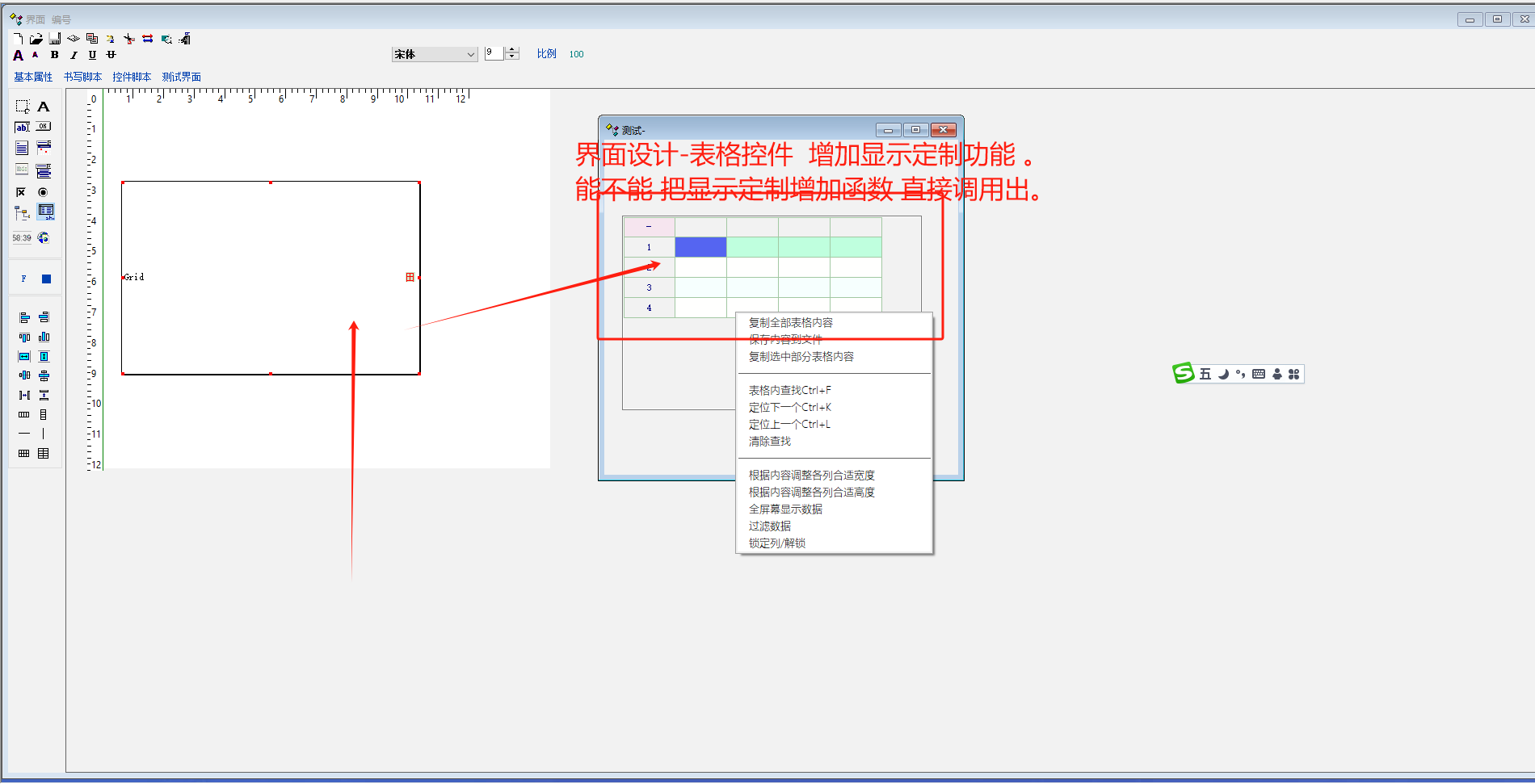Open the 基本属性 tab
Screen dimensions: 1535x784
[x=33, y=77]
